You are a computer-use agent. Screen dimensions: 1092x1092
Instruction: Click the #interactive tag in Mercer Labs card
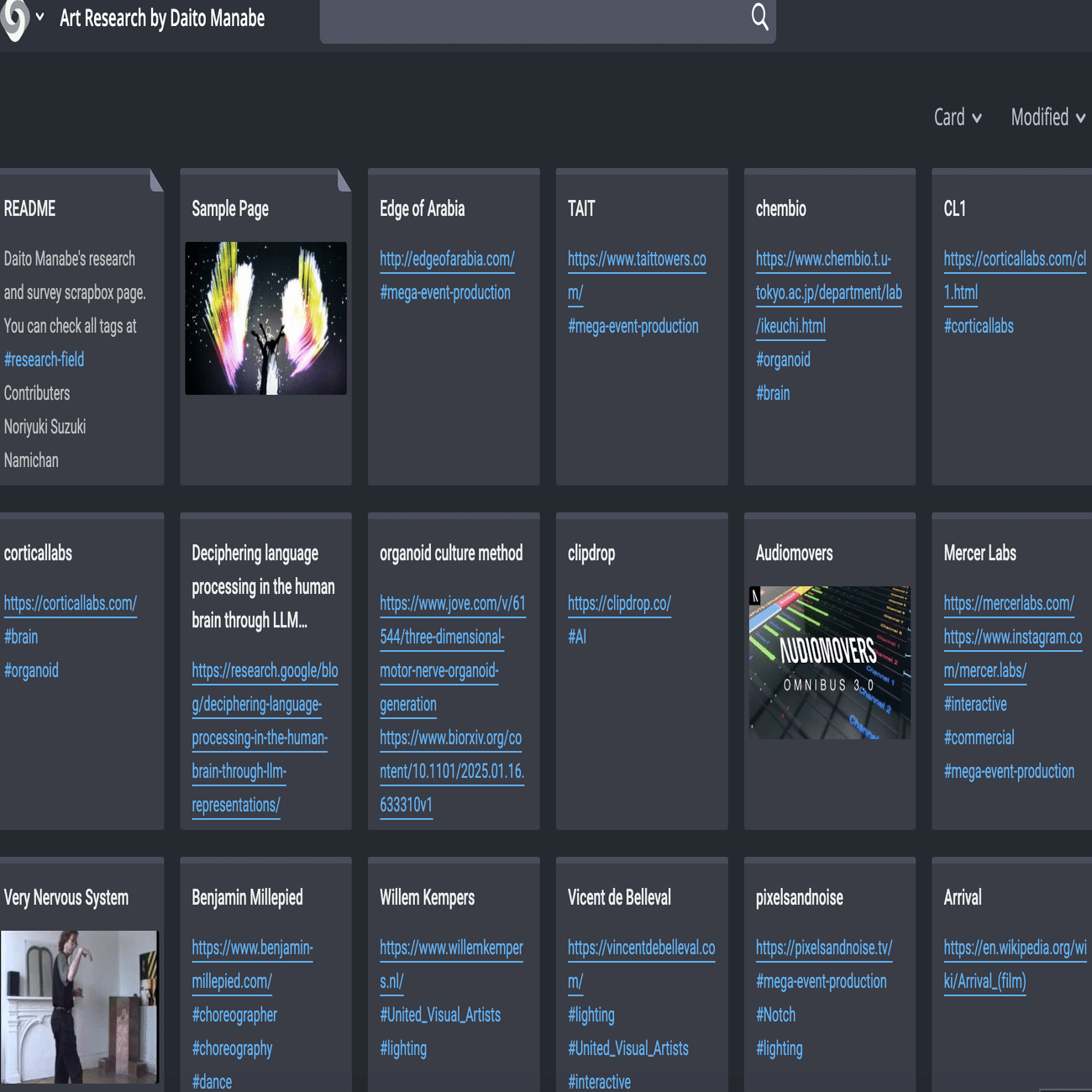point(975,704)
